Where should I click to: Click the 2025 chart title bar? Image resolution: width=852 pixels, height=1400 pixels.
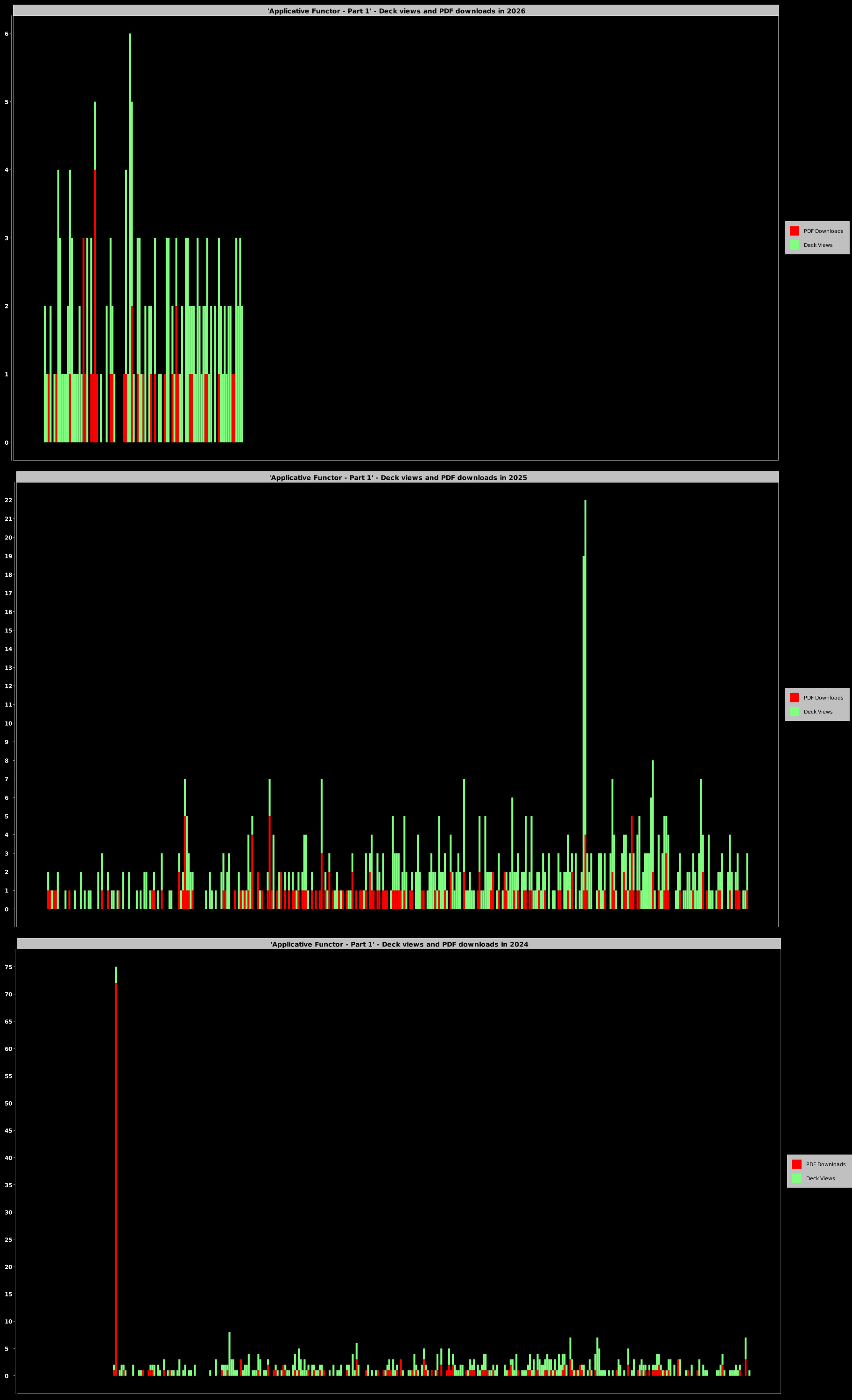[397, 477]
